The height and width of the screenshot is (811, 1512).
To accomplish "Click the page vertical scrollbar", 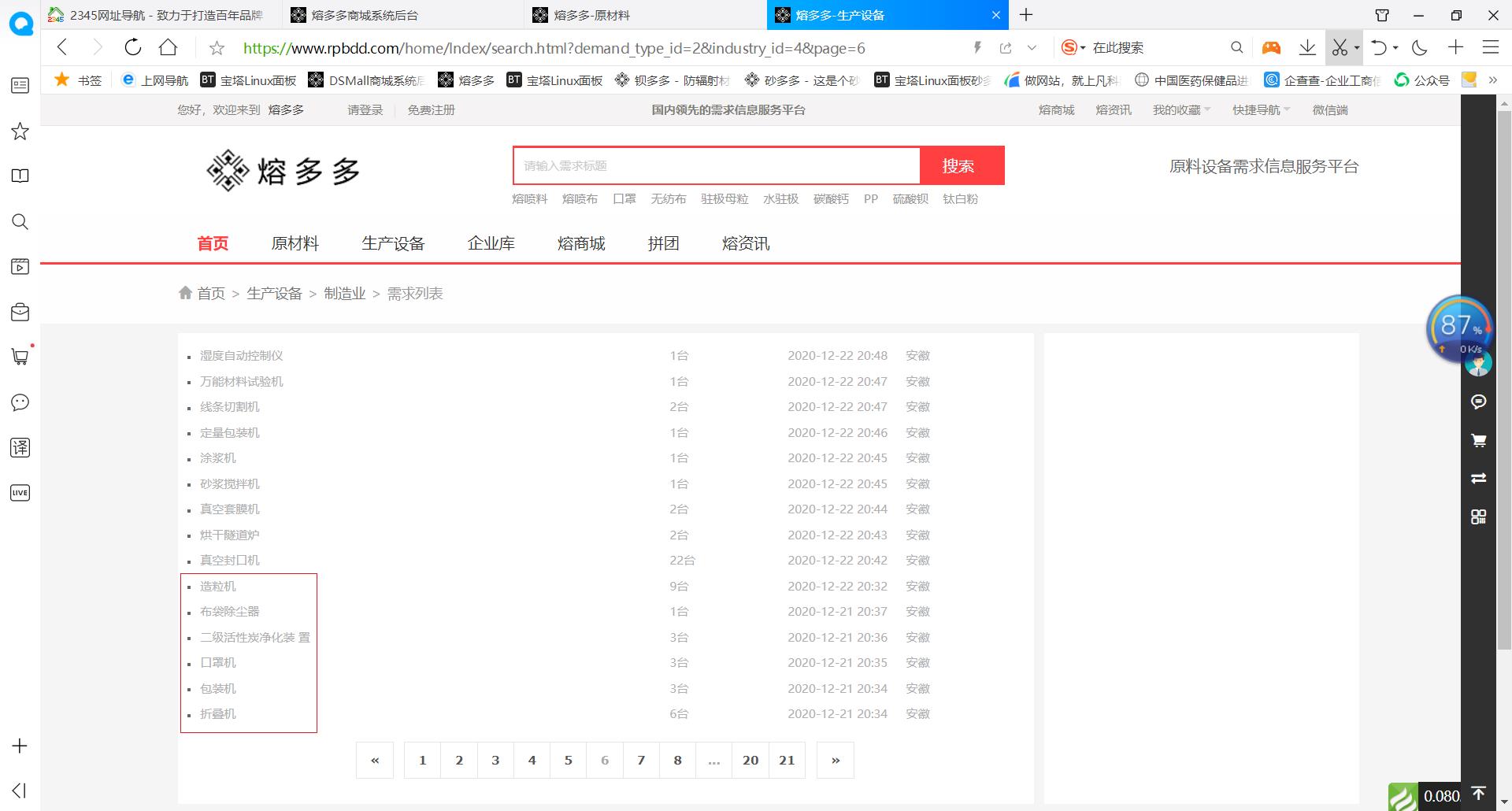I will (x=1504, y=380).
